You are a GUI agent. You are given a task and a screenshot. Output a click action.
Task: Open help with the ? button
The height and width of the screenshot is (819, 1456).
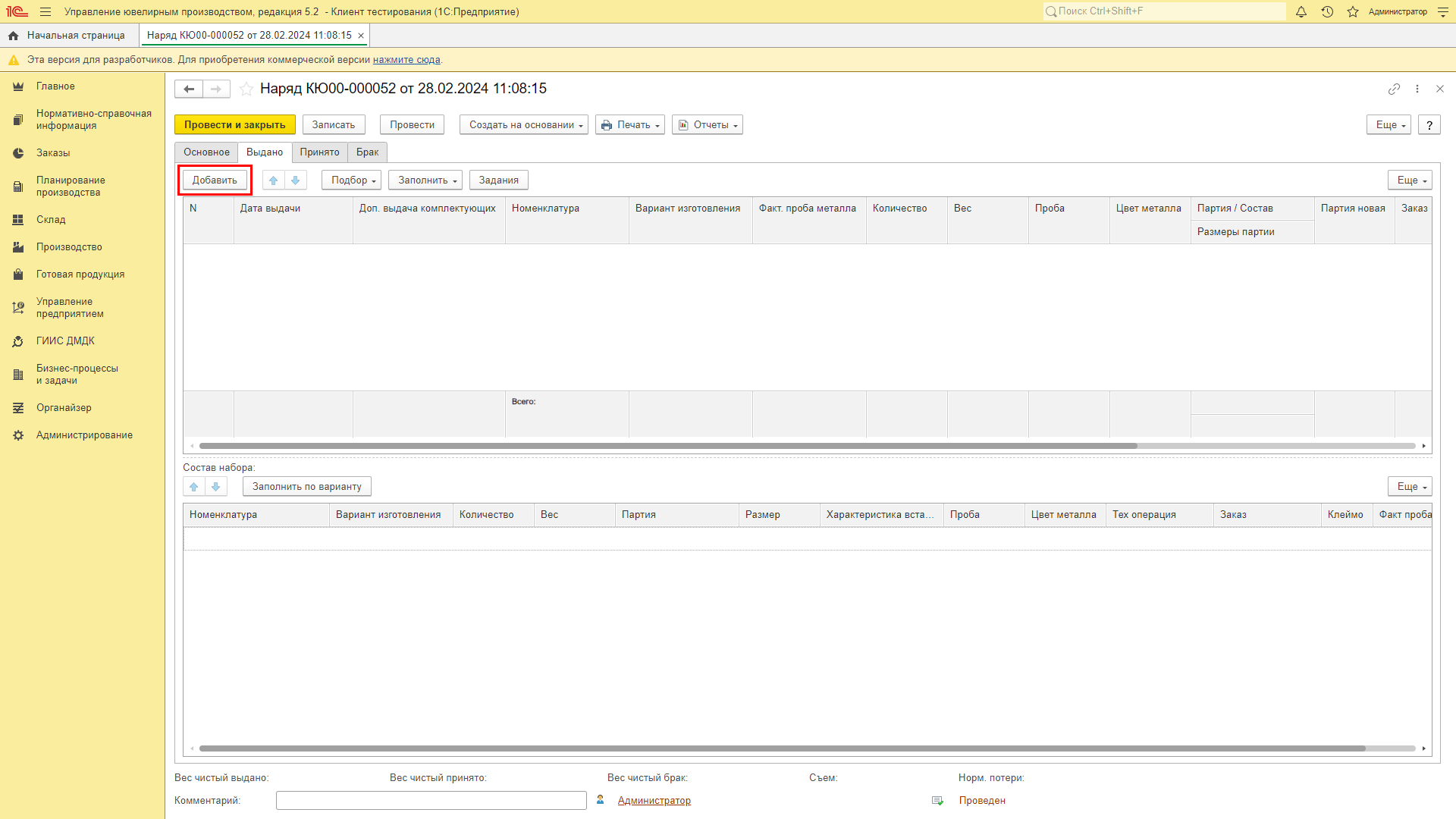click(1429, 125)
